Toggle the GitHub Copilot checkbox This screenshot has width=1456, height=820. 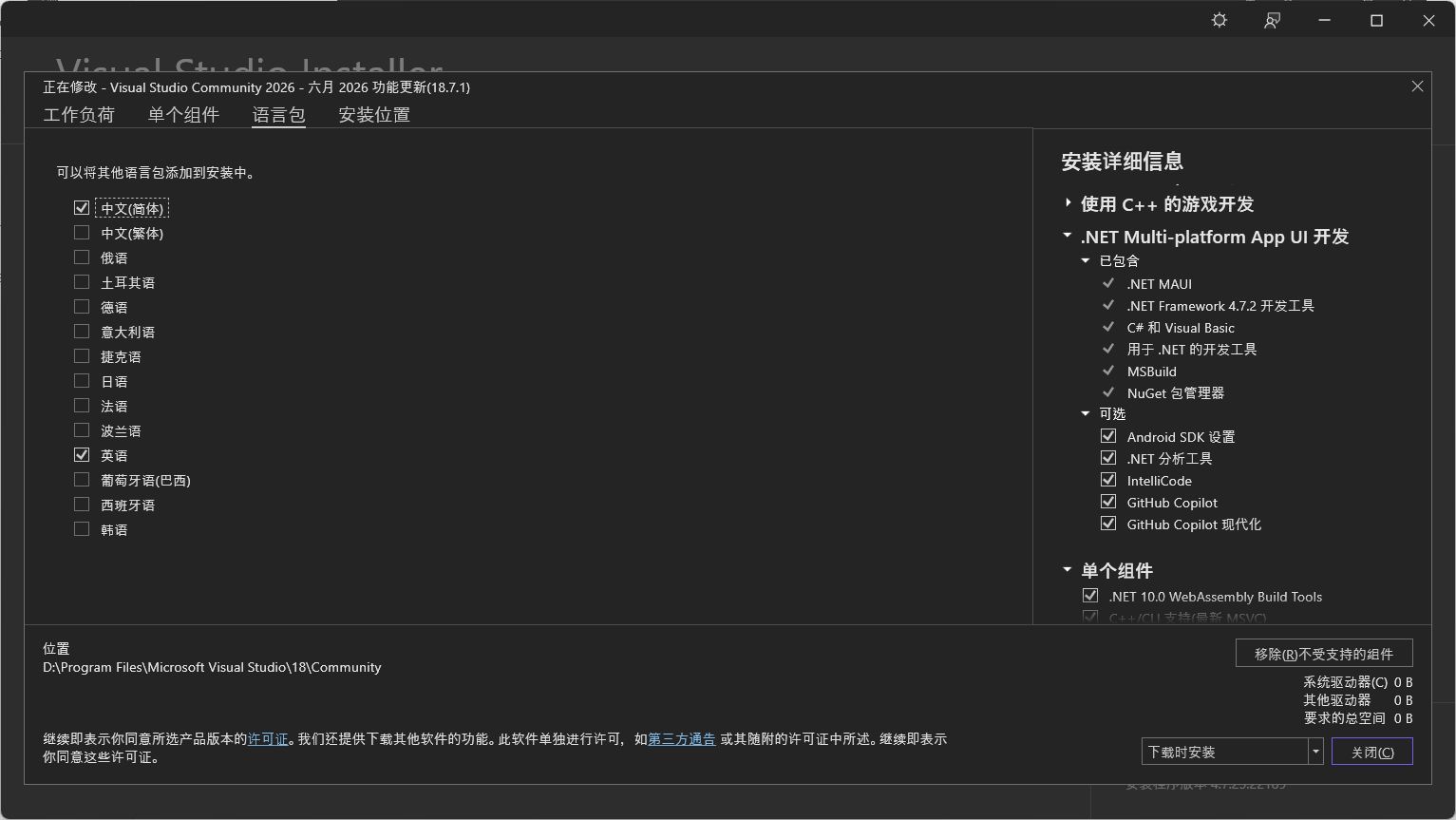(x=1108, y=502)
